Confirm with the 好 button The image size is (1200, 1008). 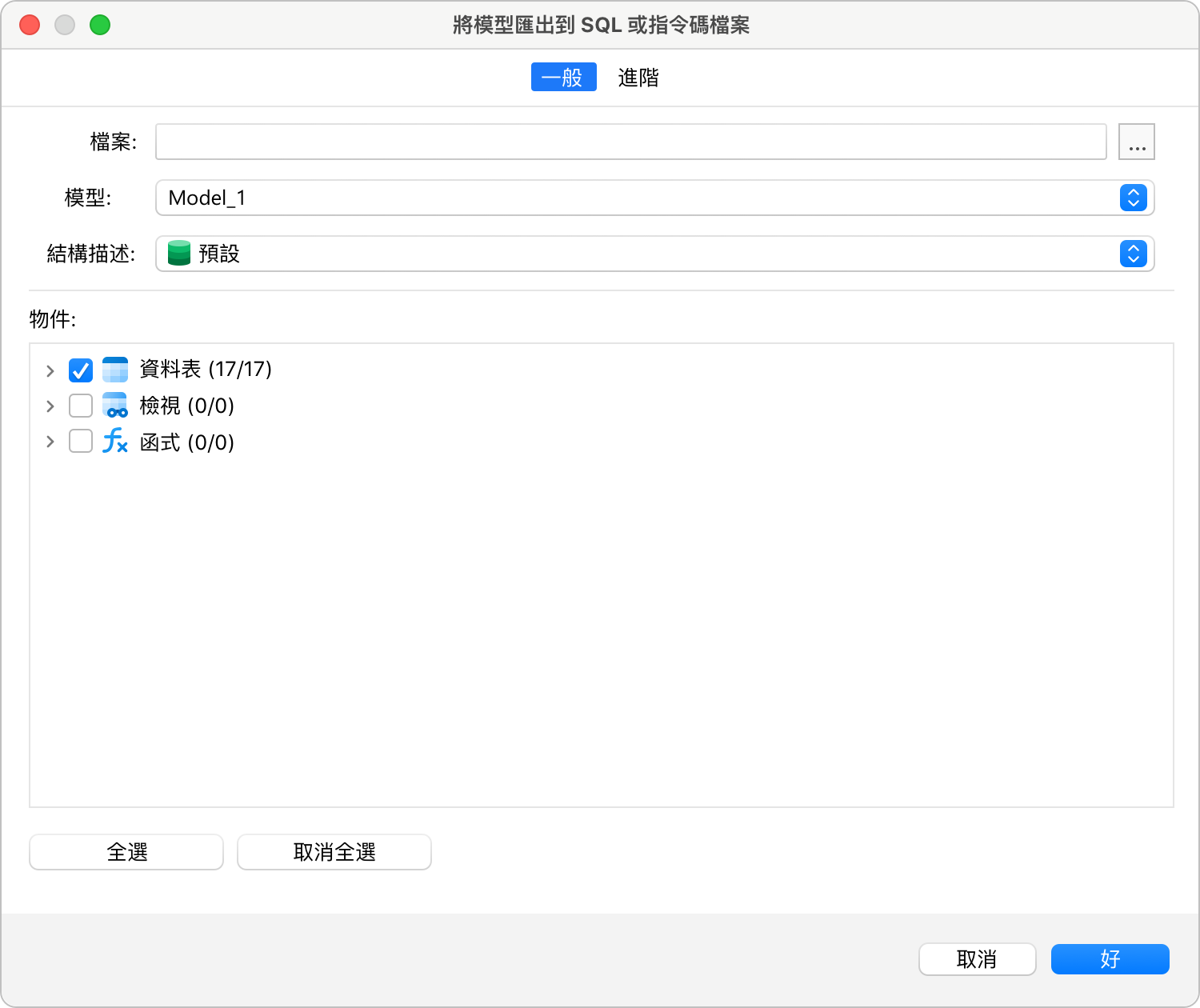point(1110,959)
